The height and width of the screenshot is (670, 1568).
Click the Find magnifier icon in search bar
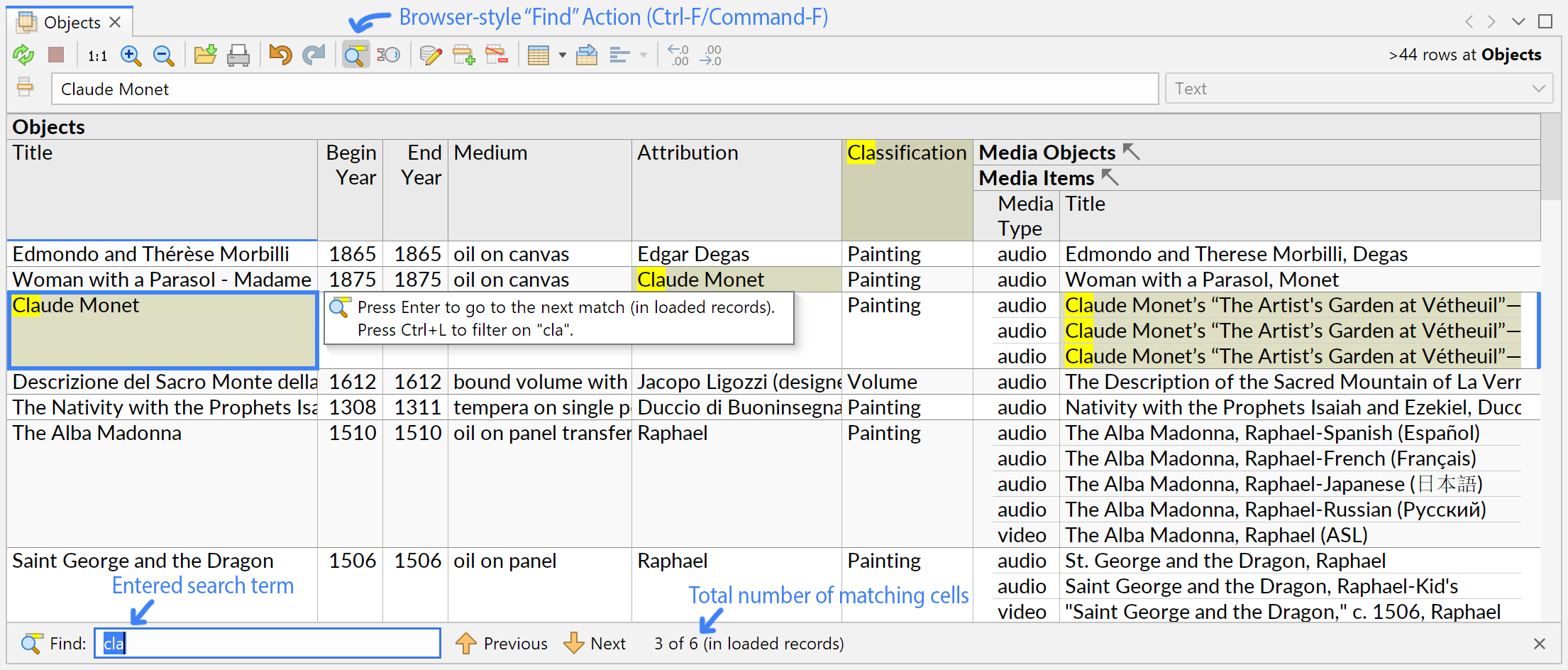click(x=31, y=644)
